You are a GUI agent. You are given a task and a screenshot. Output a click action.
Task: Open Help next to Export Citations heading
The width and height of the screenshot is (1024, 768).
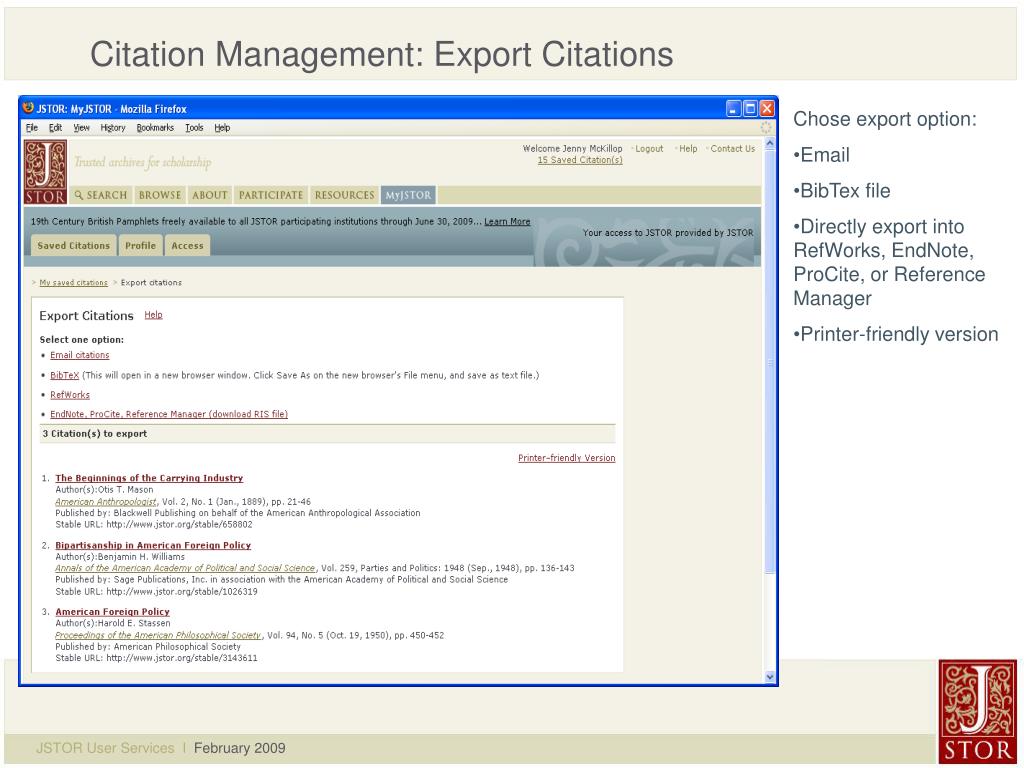click(x=153, y=315)
